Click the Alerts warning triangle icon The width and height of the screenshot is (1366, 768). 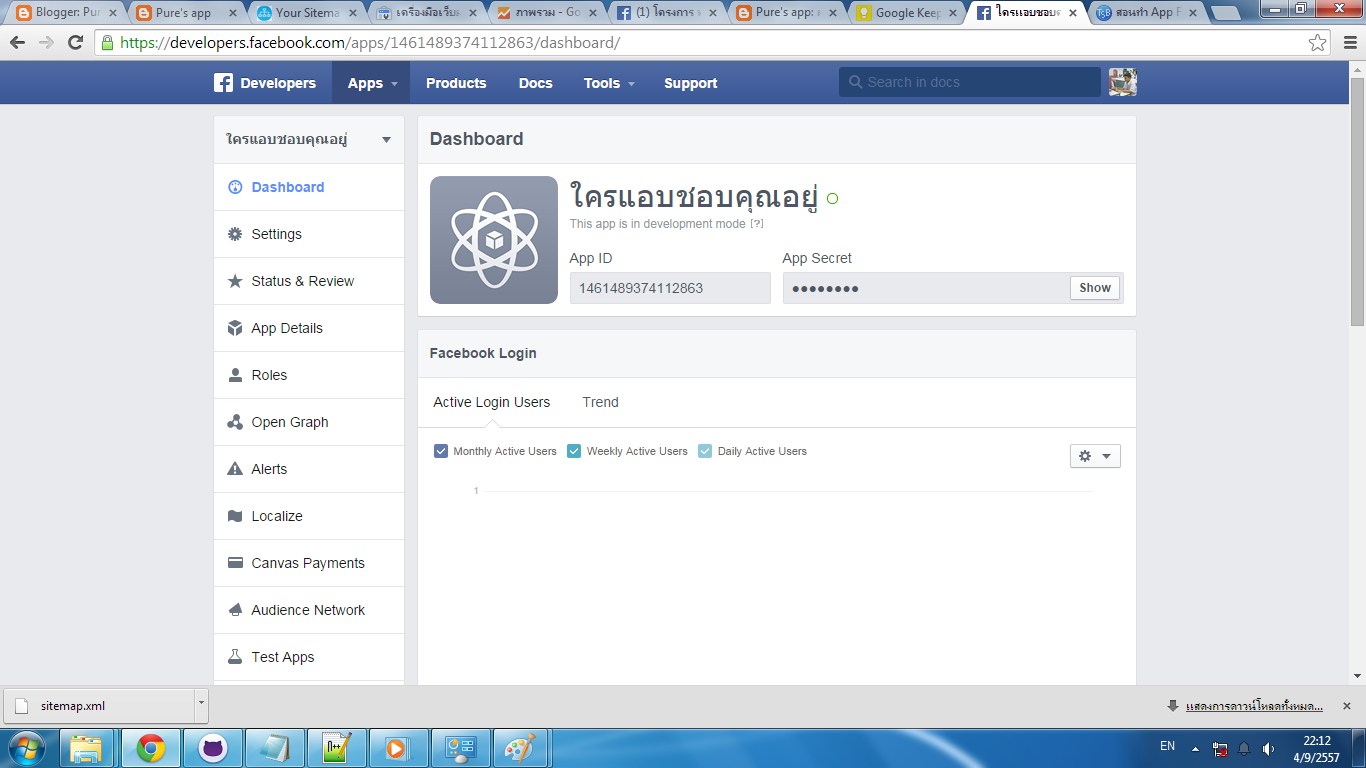click(x=235, y=469)
